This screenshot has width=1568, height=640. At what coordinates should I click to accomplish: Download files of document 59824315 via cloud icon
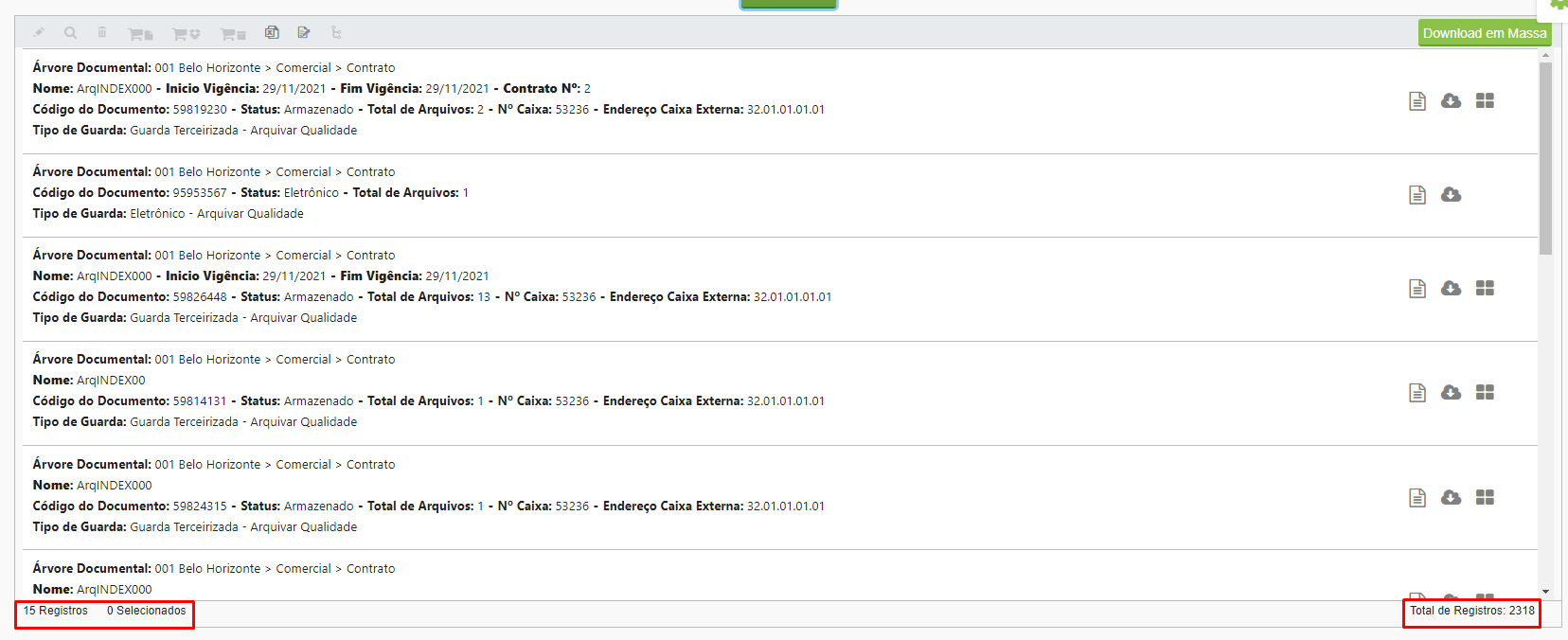(1451, 497)
